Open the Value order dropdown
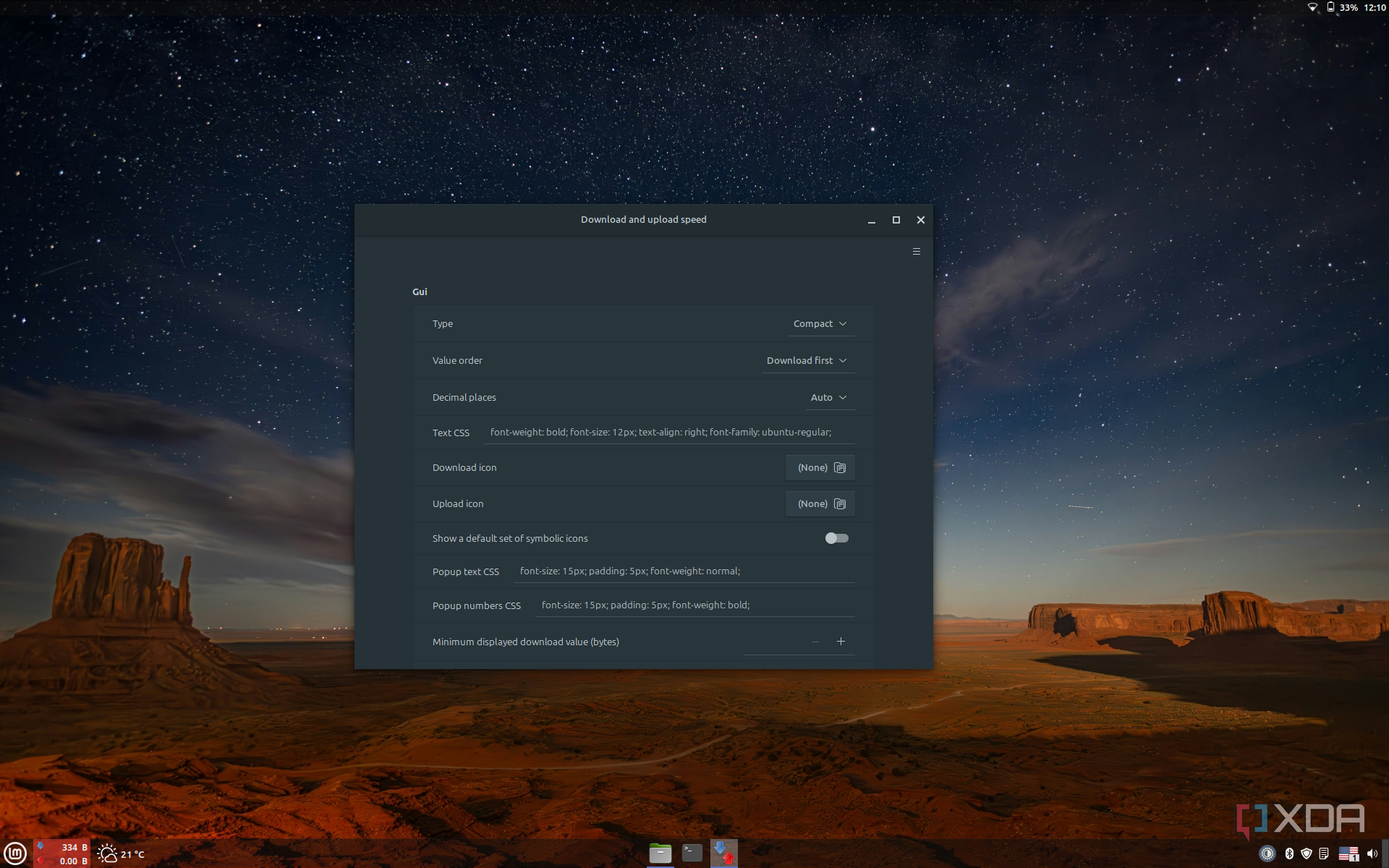This screenshot has width=1389, height=868. pos(807,361)
